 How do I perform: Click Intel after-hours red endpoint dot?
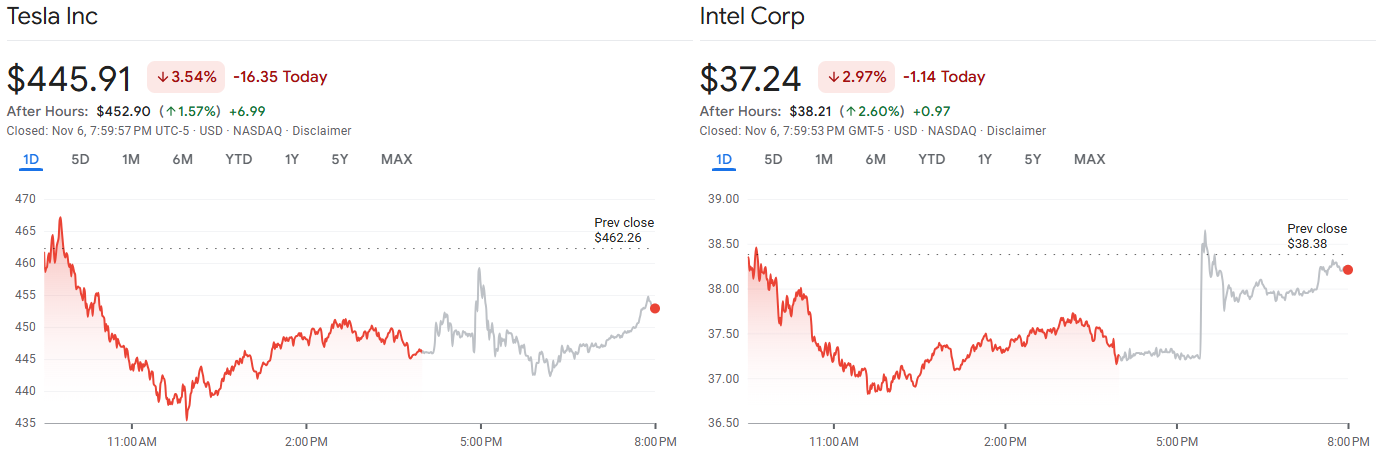[x=1348, y=270]
